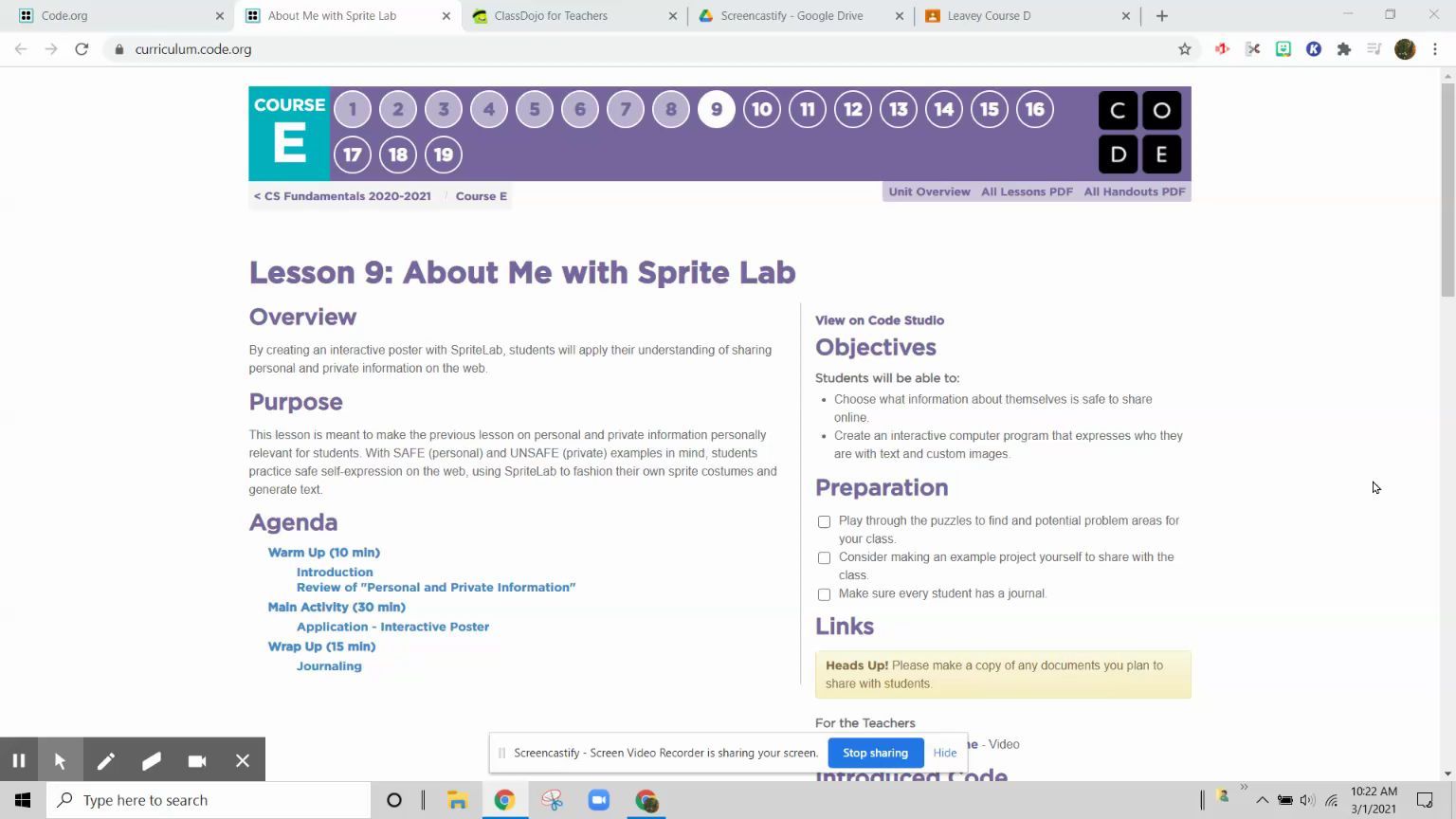Open the Unit Overview link
The image size is (1456, 819).
928,191
